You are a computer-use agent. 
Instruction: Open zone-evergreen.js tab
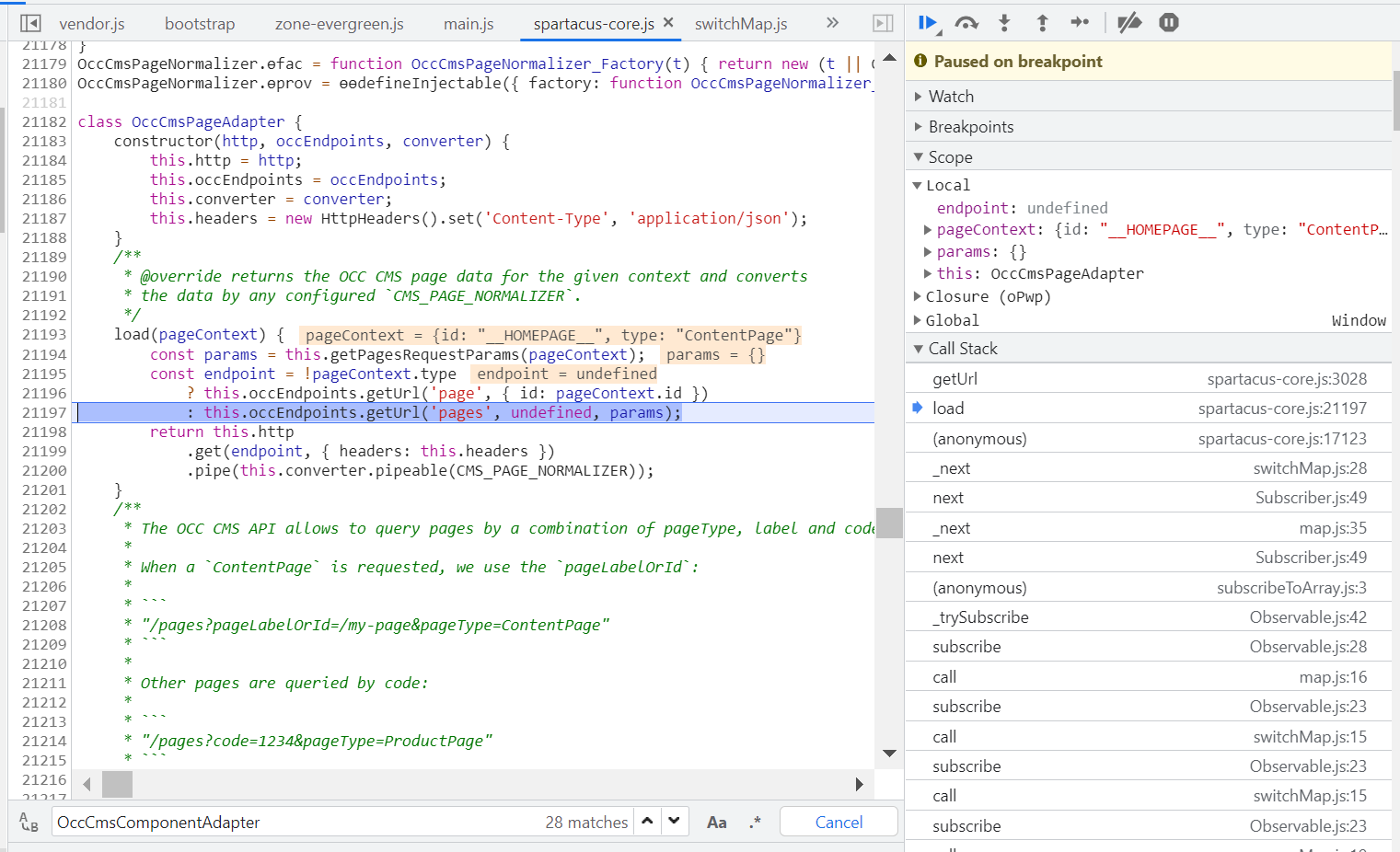pyautogui.click(x=339, y=24)
